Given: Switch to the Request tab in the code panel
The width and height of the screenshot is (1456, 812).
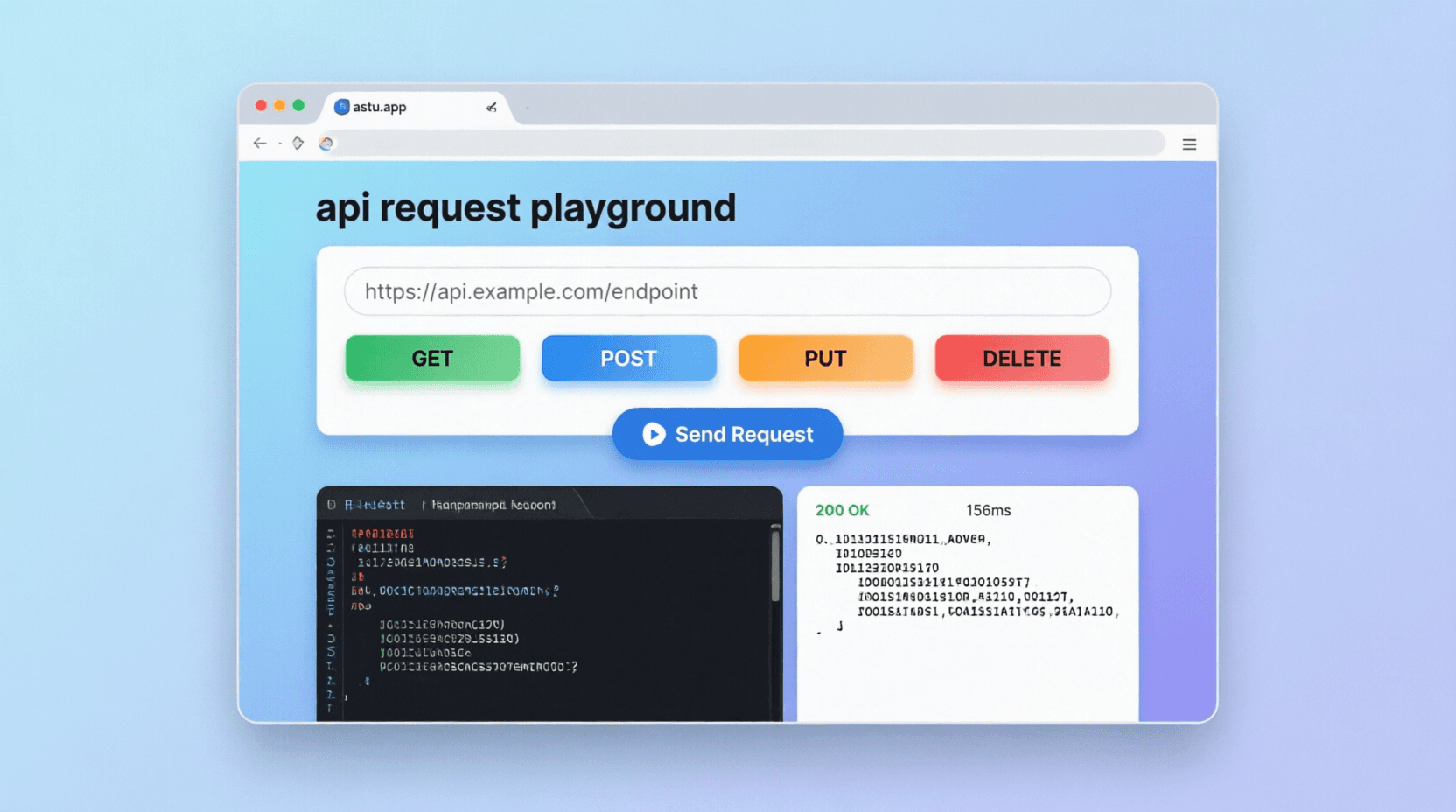Looking at the screenshot, I should (374, 505).
